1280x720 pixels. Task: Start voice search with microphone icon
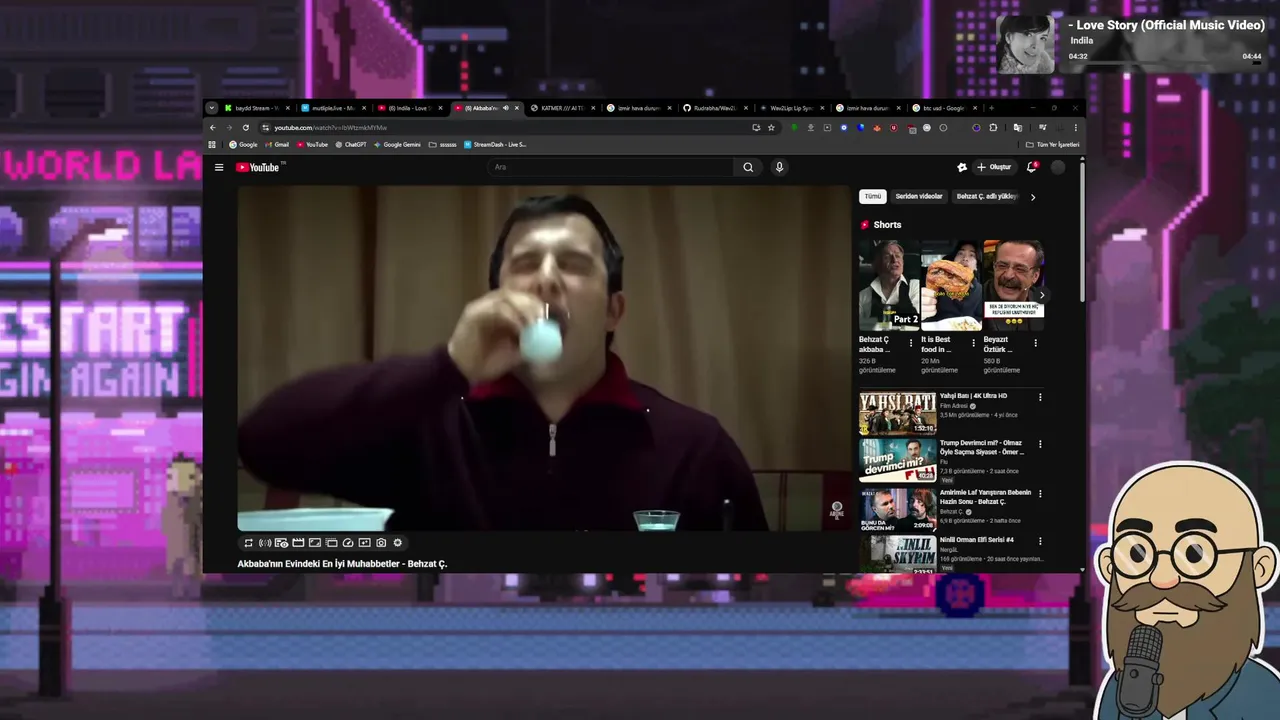click(779, 167)
